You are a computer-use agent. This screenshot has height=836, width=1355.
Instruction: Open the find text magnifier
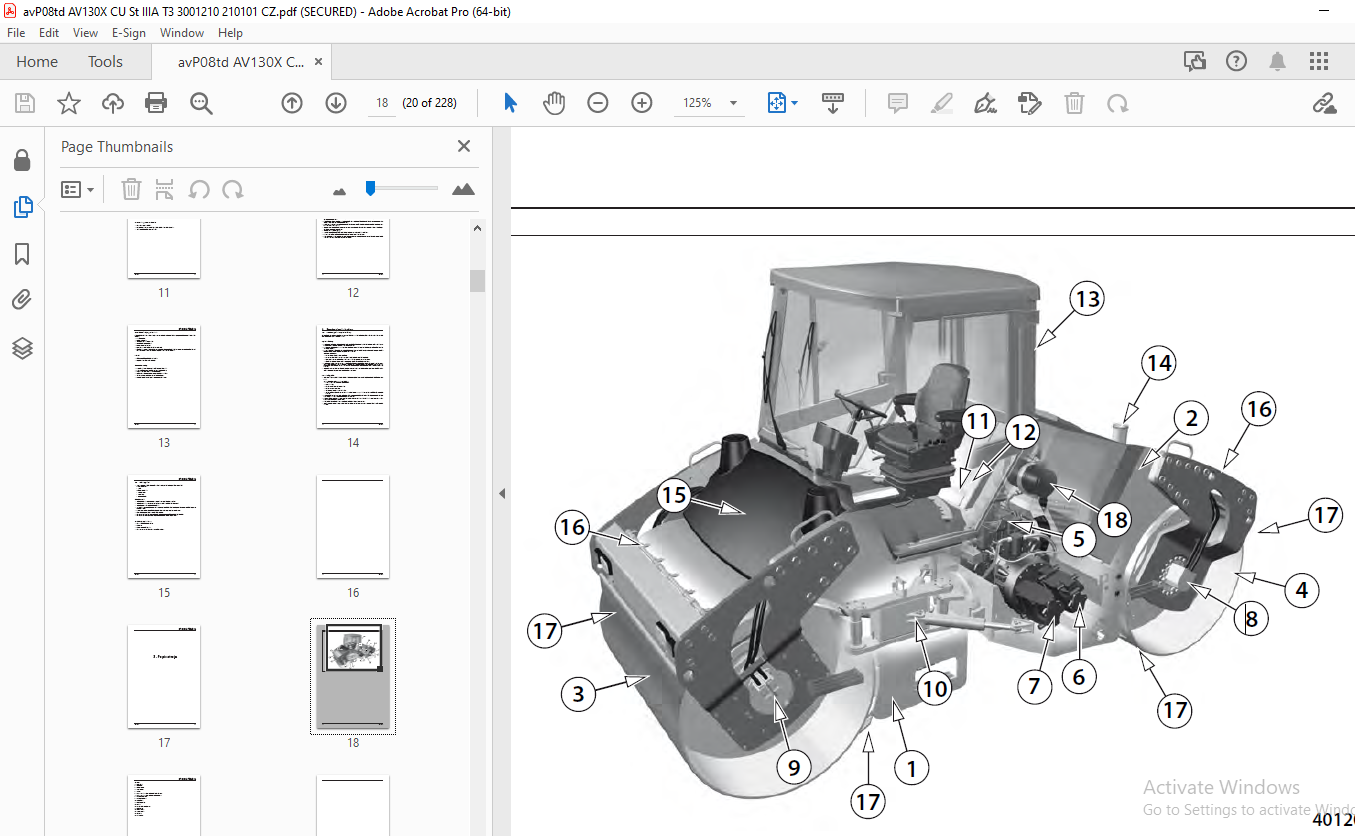click(201, 103)
